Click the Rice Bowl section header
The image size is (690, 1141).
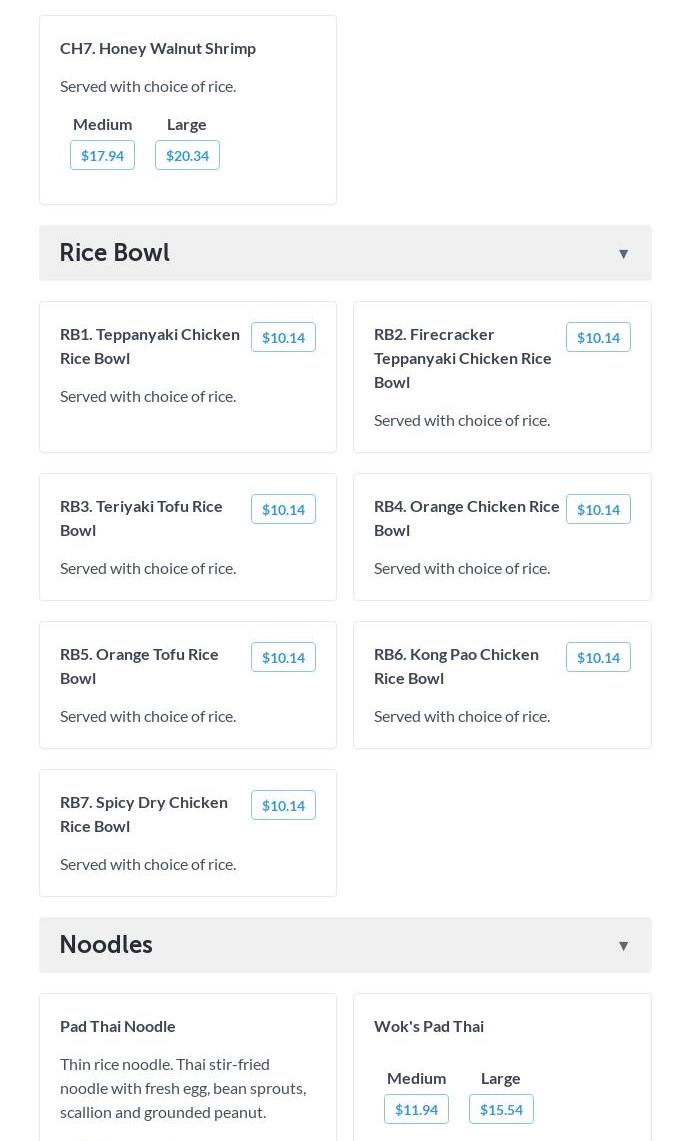coord(115,253)
